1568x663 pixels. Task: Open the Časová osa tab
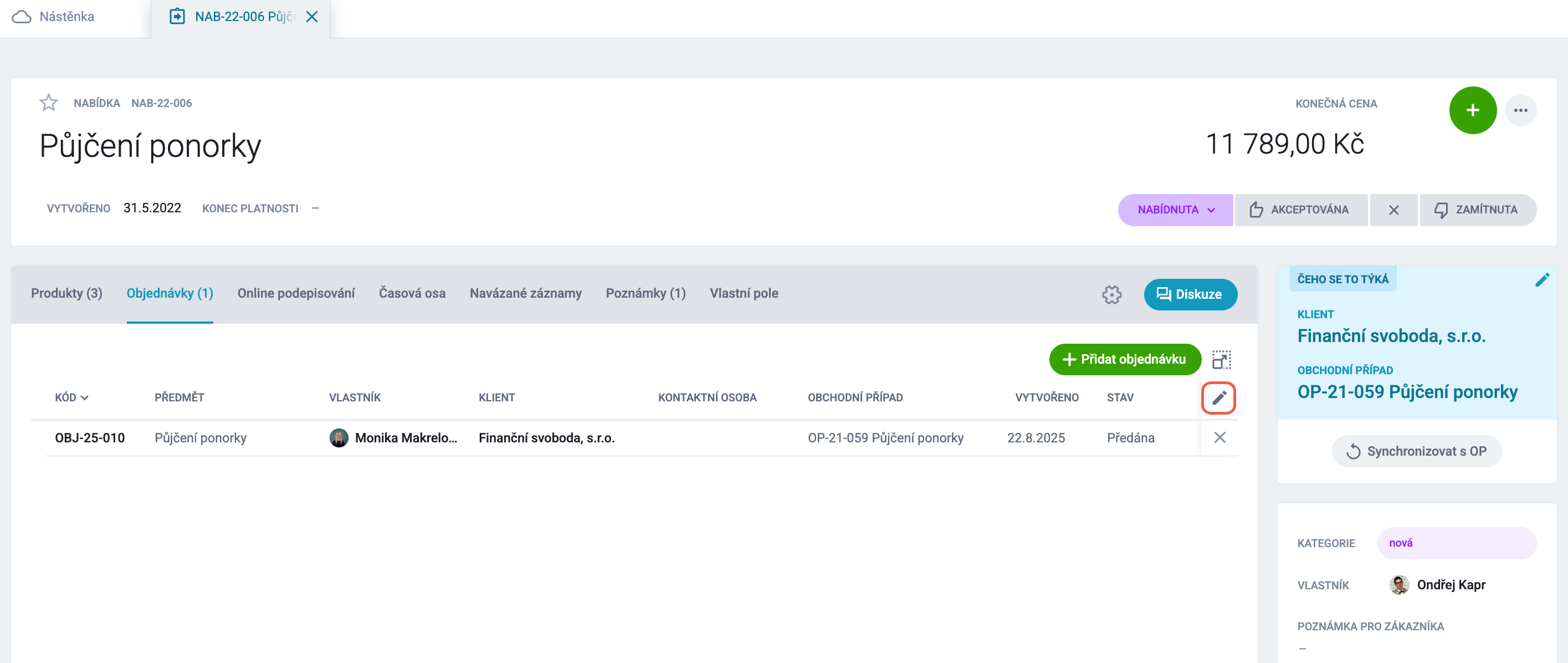(412, 293)
